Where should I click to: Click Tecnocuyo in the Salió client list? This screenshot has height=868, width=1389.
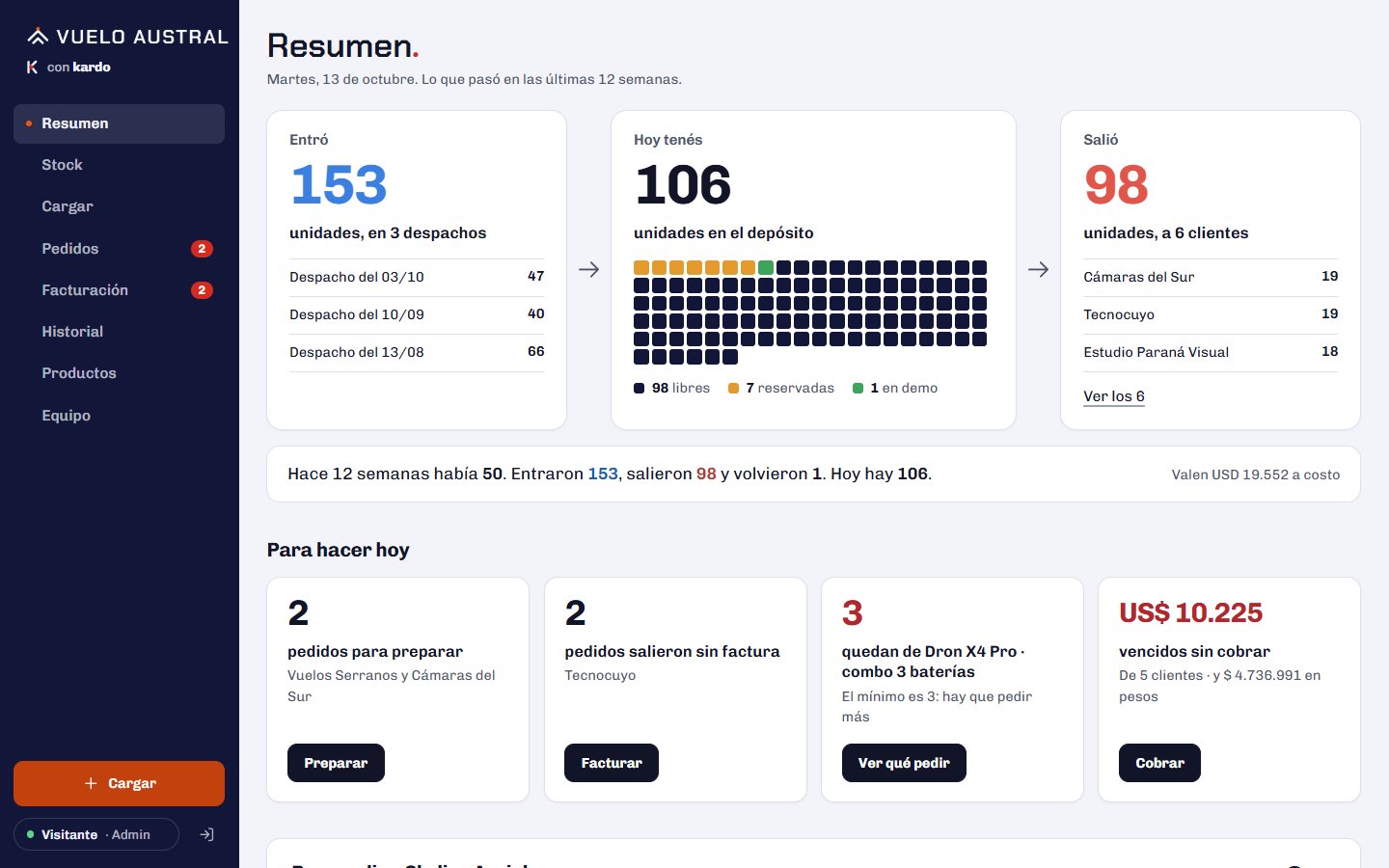(x=1211, y=314)
